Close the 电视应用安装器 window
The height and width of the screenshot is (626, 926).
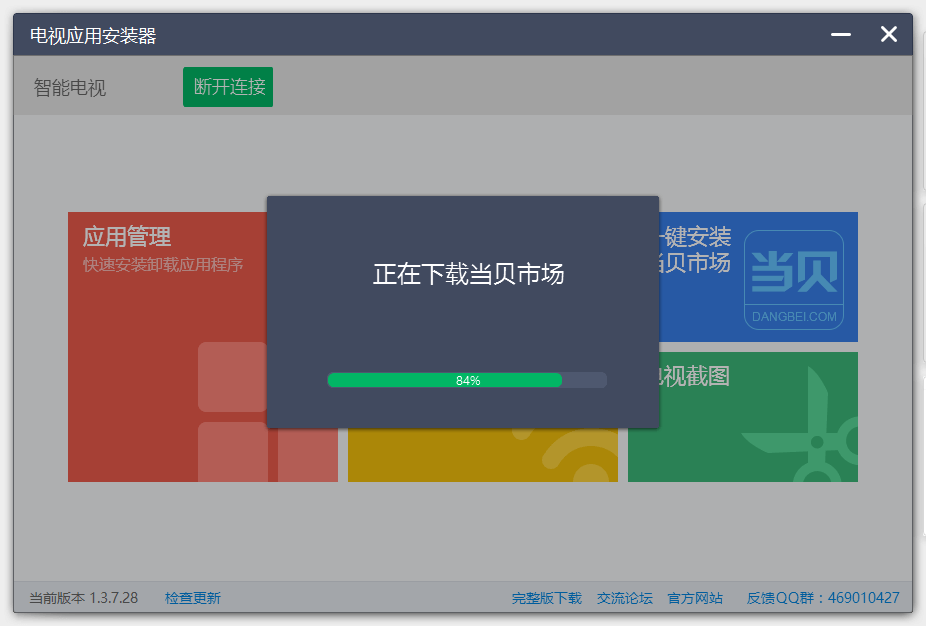[x=889, y=34]
